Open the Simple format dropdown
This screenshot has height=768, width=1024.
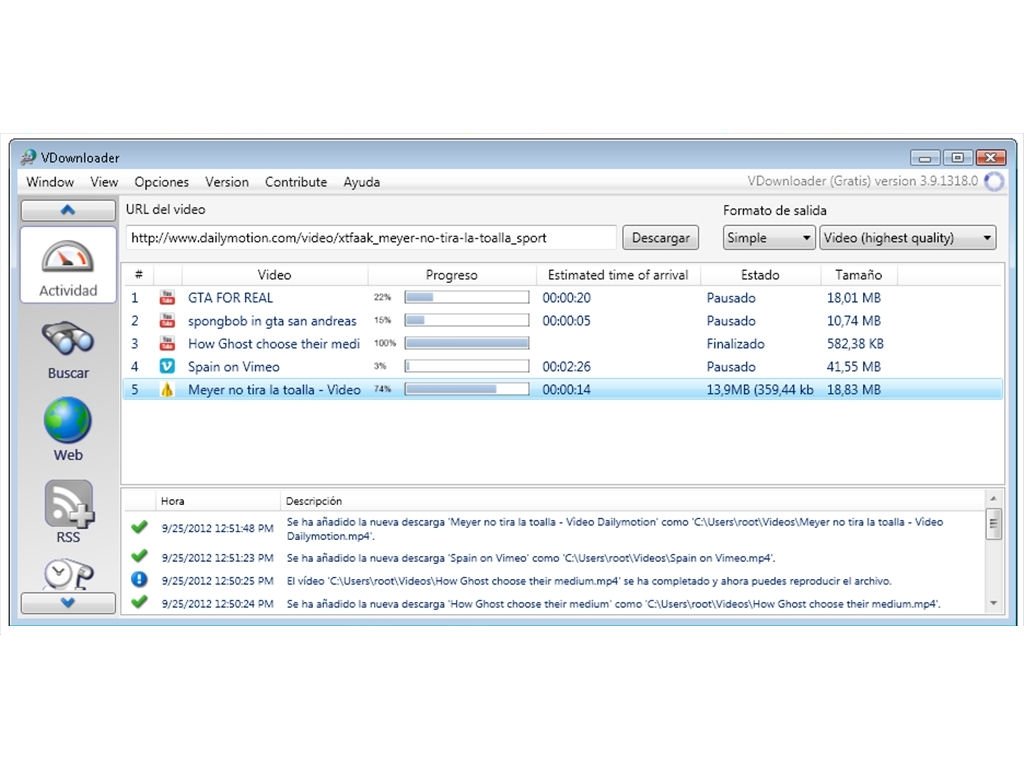769,238
